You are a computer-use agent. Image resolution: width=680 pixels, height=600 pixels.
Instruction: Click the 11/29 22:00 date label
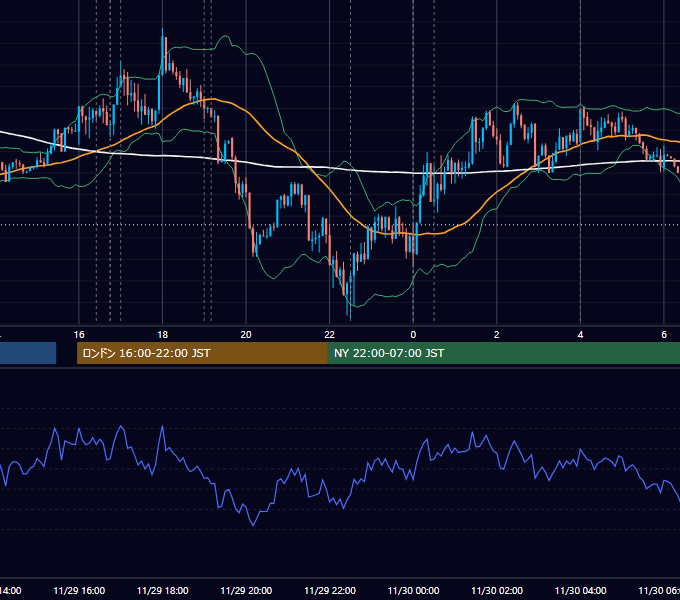coord(330,590)
